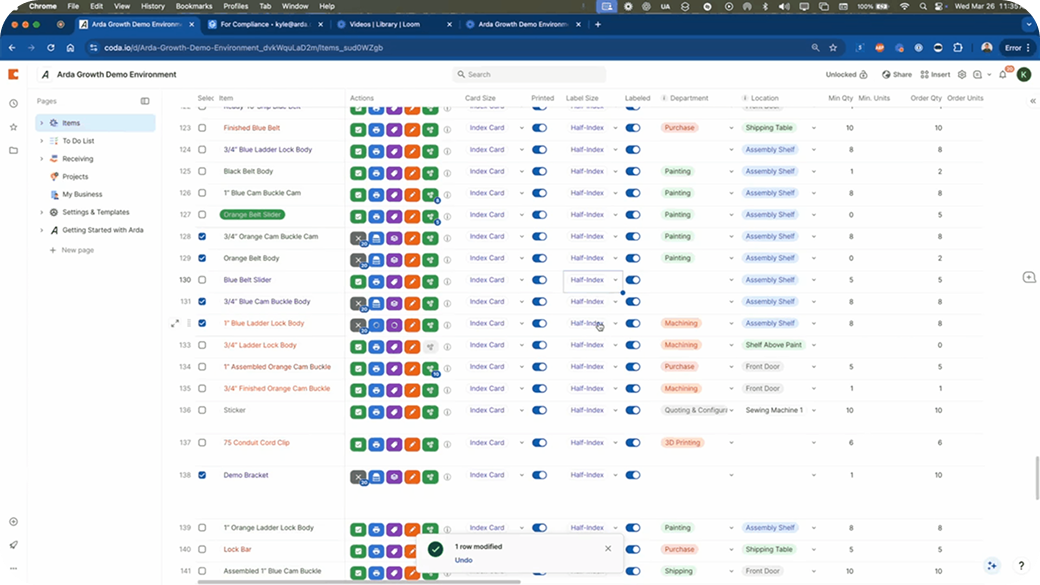Toggle Printed switch for 75 Conduit Cord Clip
The height and width of the screenshot is (585, 1040).
click(x=539, y=442)
